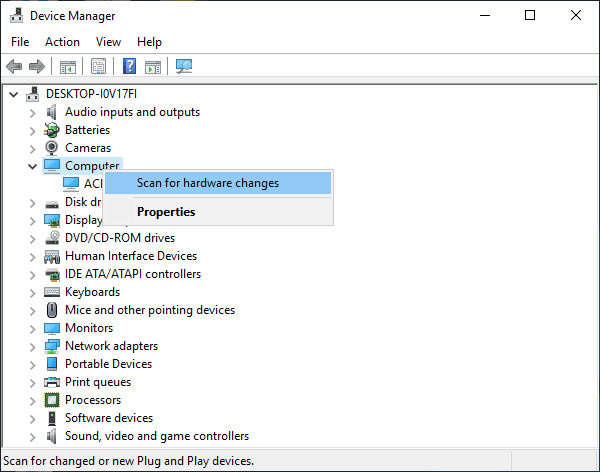Screen dimensions: 600x472
Task: Click the Monitors icon
Action: click(52, 328)
